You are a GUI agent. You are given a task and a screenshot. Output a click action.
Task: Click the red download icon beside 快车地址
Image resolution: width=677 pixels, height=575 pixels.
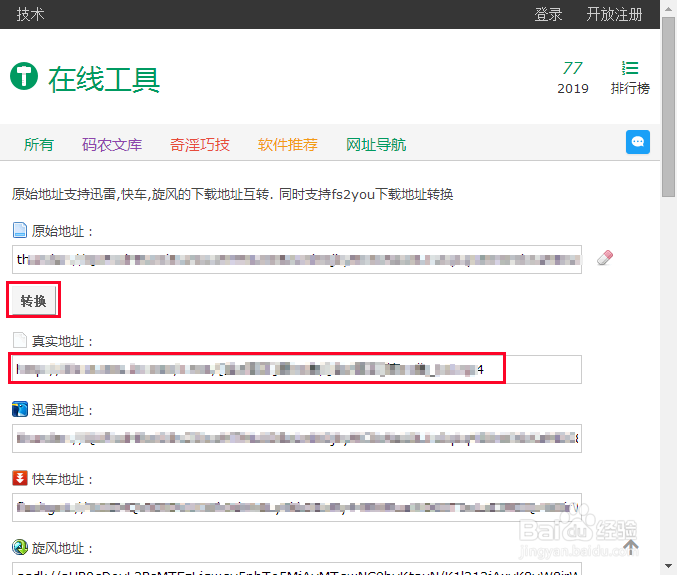point(20,478)
